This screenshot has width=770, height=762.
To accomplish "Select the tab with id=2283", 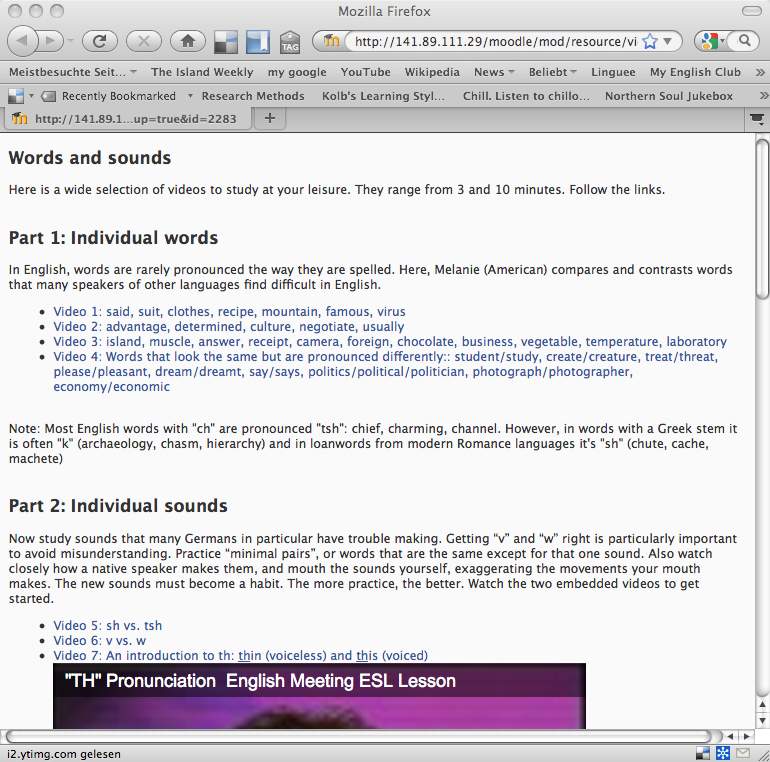I will [x=126, y=118].
